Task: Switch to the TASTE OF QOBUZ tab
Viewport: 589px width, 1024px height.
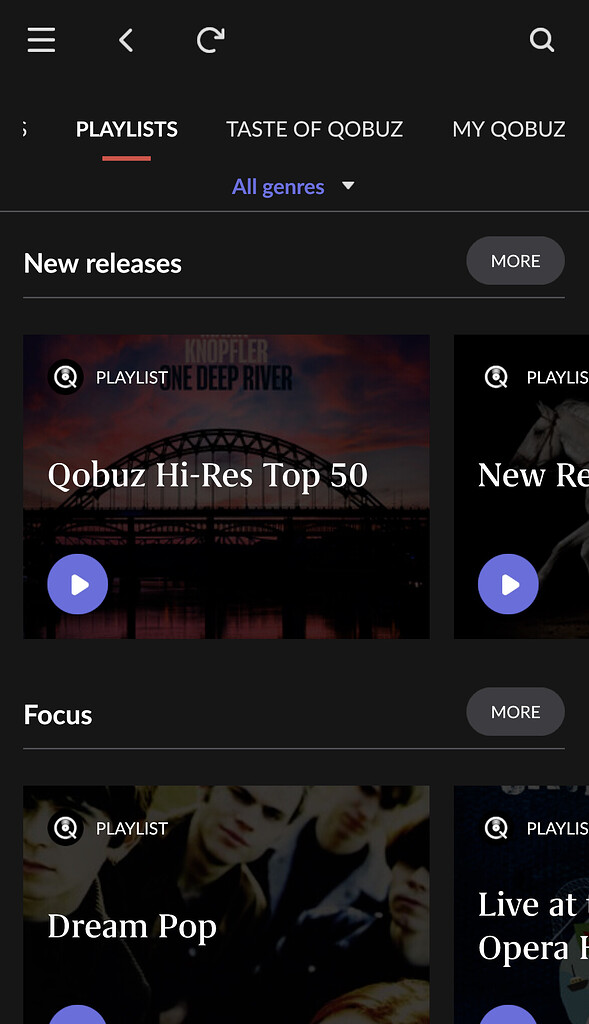Action: pyautogui.click(x=314, y=129)
